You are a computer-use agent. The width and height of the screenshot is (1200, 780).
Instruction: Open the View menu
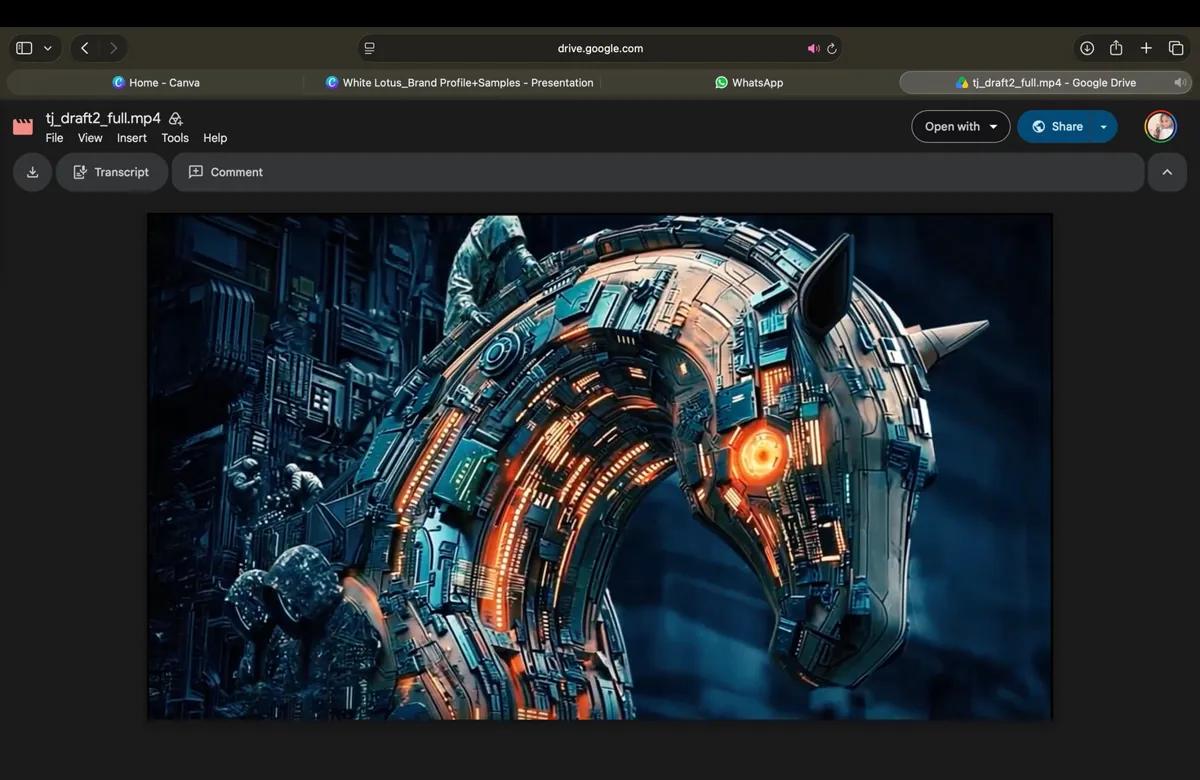coord(90,138)
